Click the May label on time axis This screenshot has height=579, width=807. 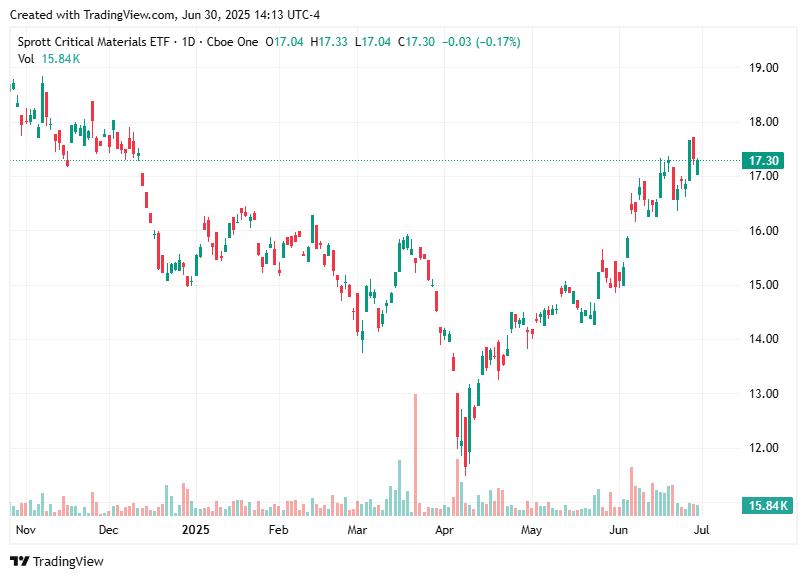tap(532, 530)
